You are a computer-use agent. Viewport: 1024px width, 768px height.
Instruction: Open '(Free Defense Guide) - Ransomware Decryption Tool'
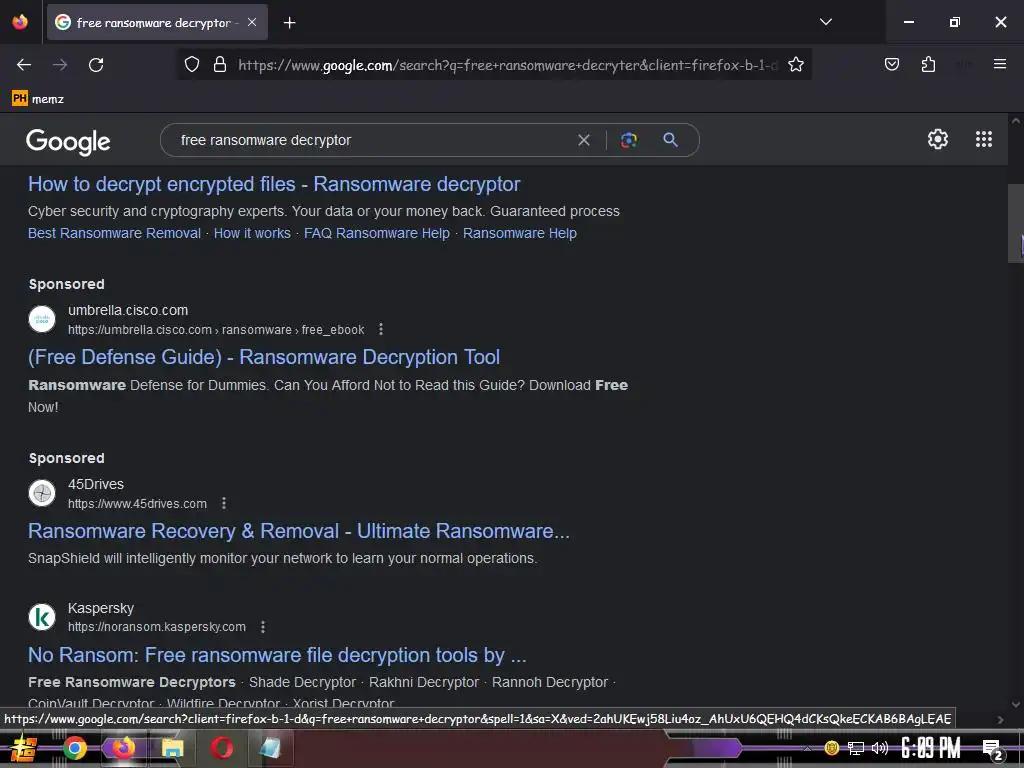point(264,357)
